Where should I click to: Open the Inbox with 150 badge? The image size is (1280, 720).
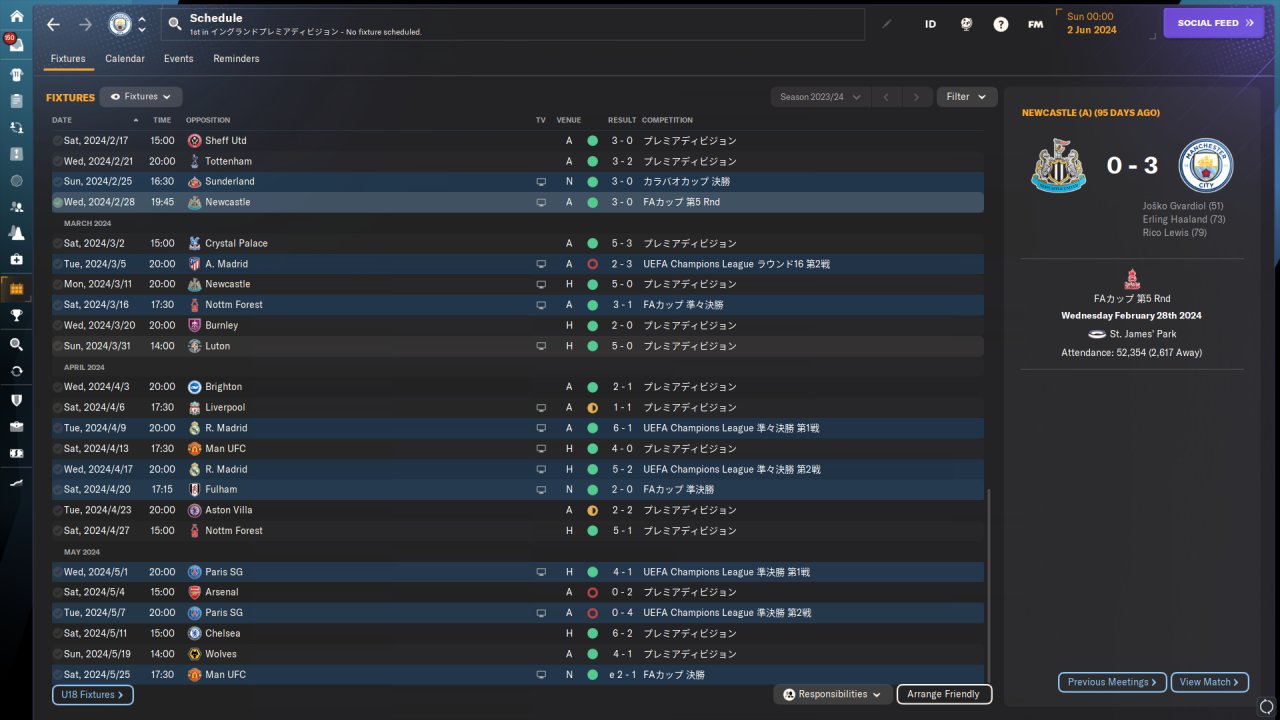point(16,46)
